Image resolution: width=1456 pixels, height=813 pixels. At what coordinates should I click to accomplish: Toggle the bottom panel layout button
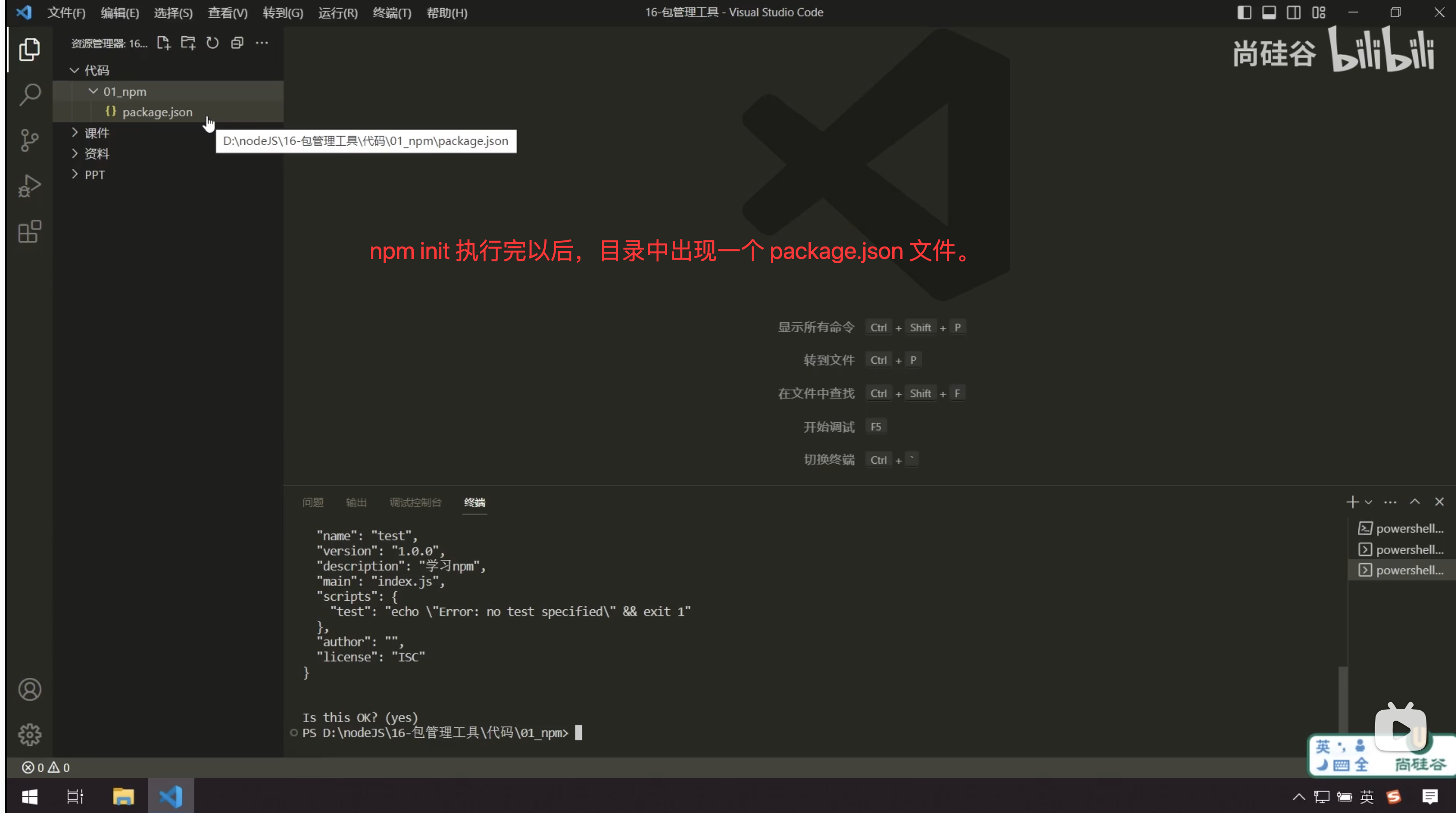pos(1268,12)
